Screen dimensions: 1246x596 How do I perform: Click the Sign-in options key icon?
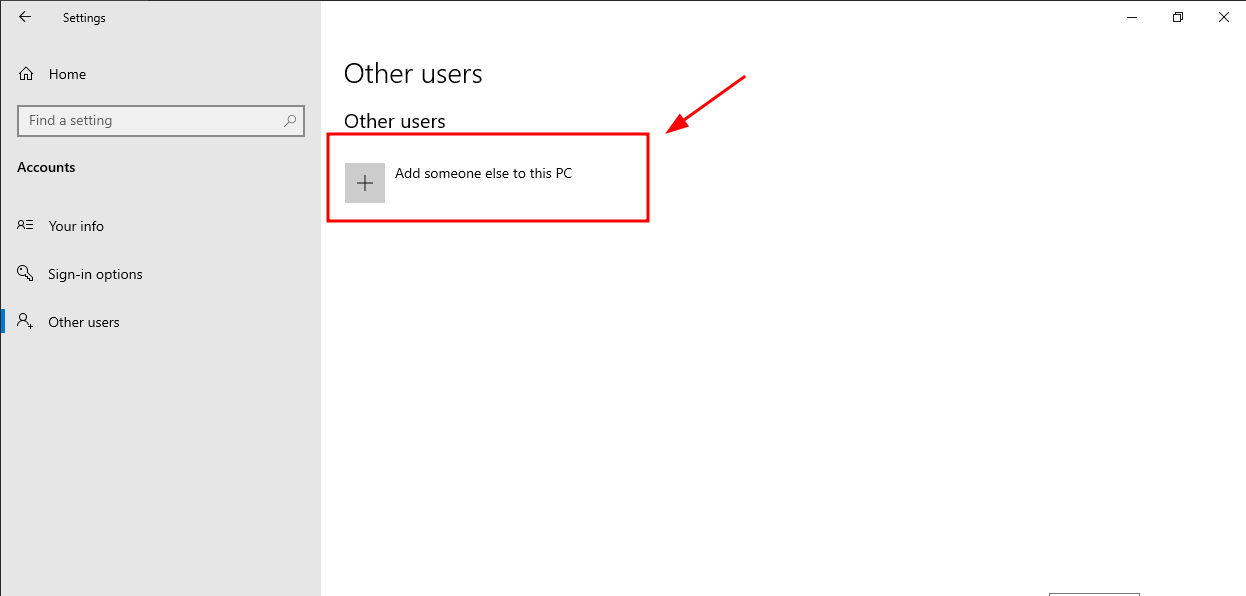(x=26, y=274)
